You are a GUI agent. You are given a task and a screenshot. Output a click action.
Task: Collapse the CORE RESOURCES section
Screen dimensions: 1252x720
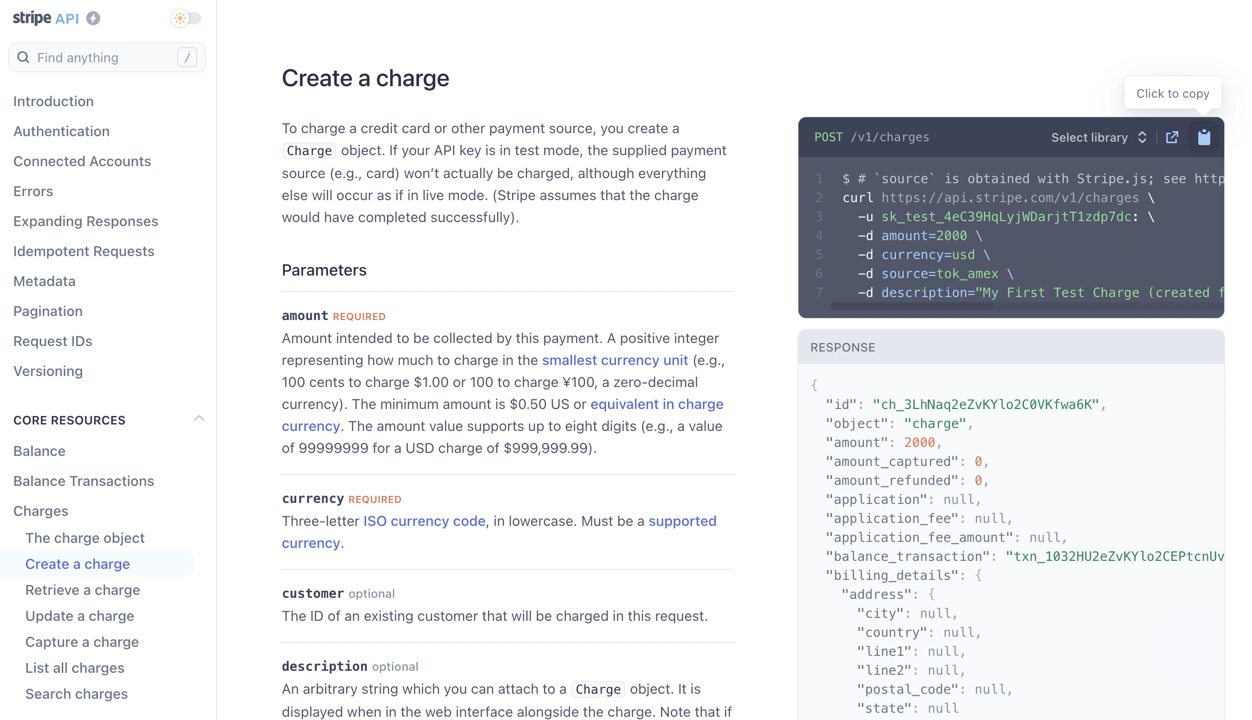[199, 418]
